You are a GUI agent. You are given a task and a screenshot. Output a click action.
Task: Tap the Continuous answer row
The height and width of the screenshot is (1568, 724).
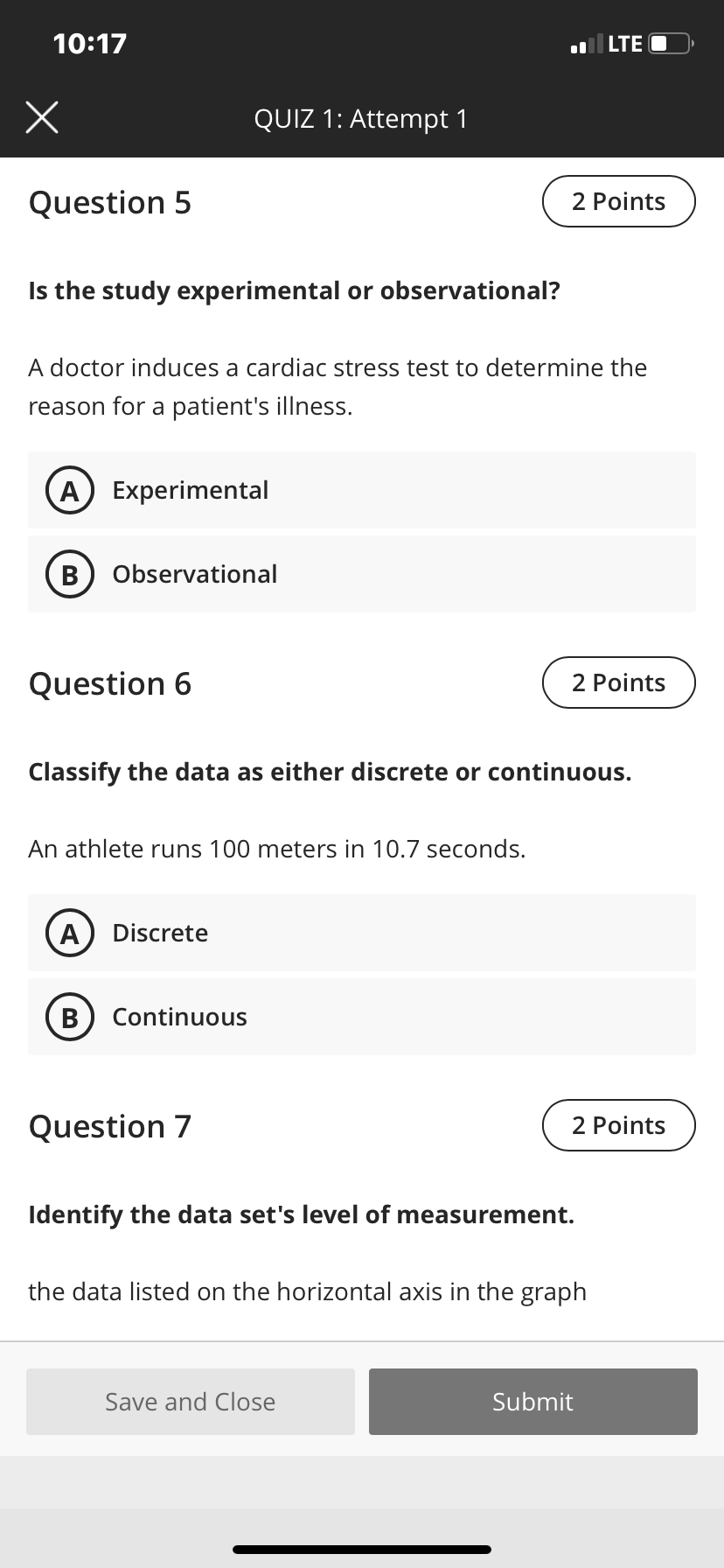click(x=362, y=1017)
